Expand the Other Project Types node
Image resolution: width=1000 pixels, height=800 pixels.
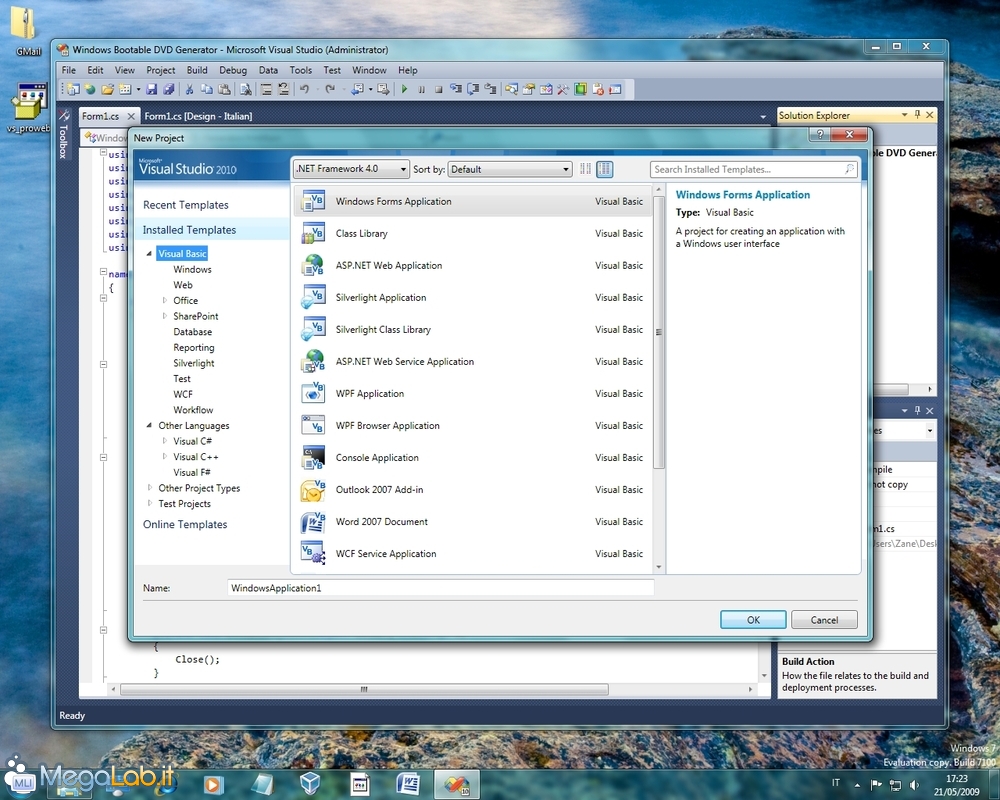[x=149, y=488]
